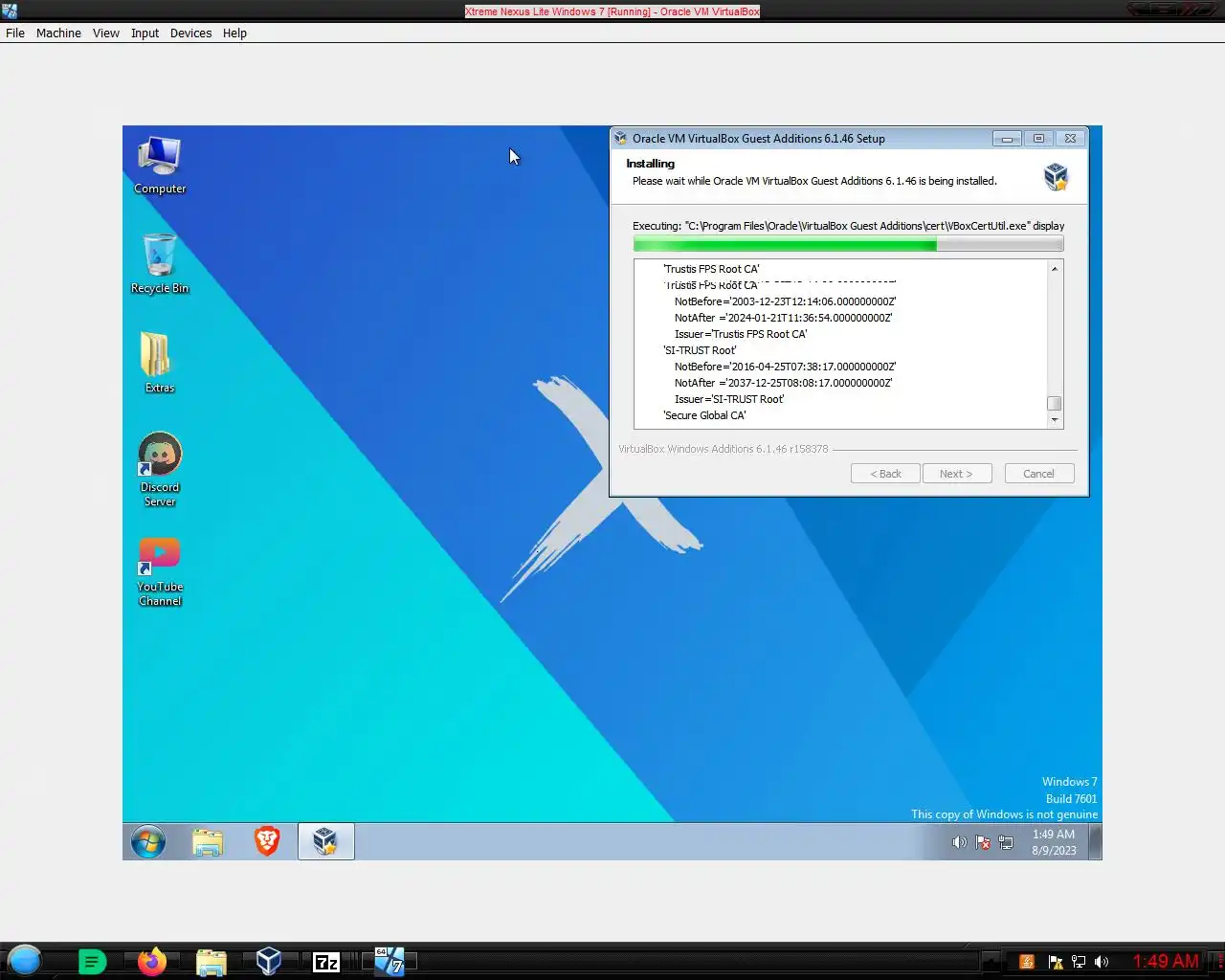Image resolution: width=1225 pixels, height=980 pixels.
Task: Click the log scroll down arrow
Action: [1055, 420]
